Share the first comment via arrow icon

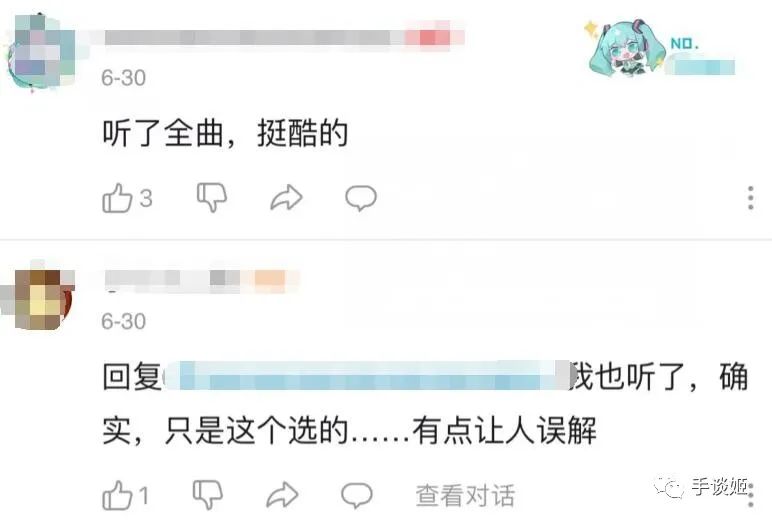pyautogui.click(x=287, y=198)
